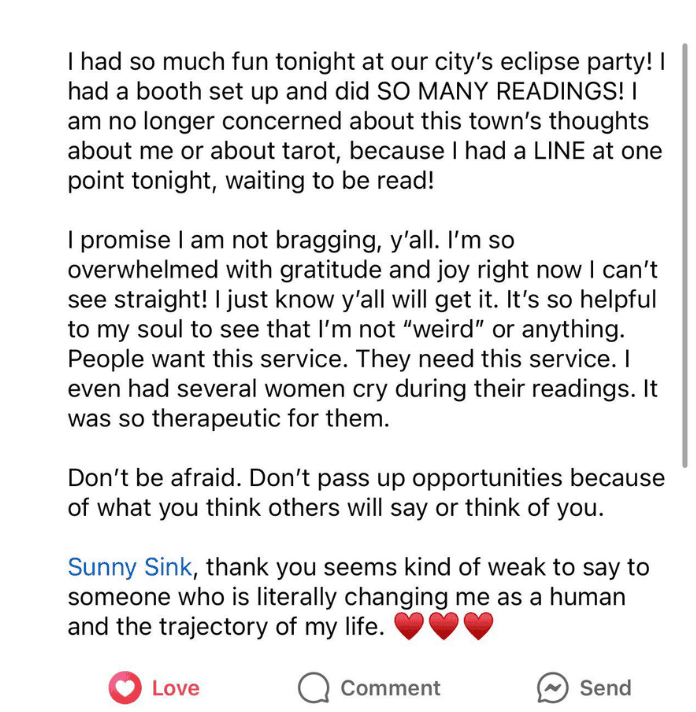Click the "Don't be afraid" paragraph
This screenshot has height=712, width=696.
(364, 492)
